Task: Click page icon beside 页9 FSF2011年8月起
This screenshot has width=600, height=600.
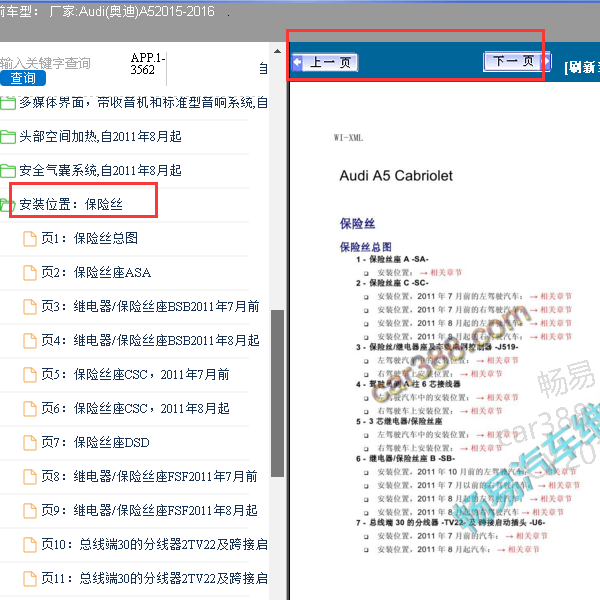Action: (x=30, y=511)
